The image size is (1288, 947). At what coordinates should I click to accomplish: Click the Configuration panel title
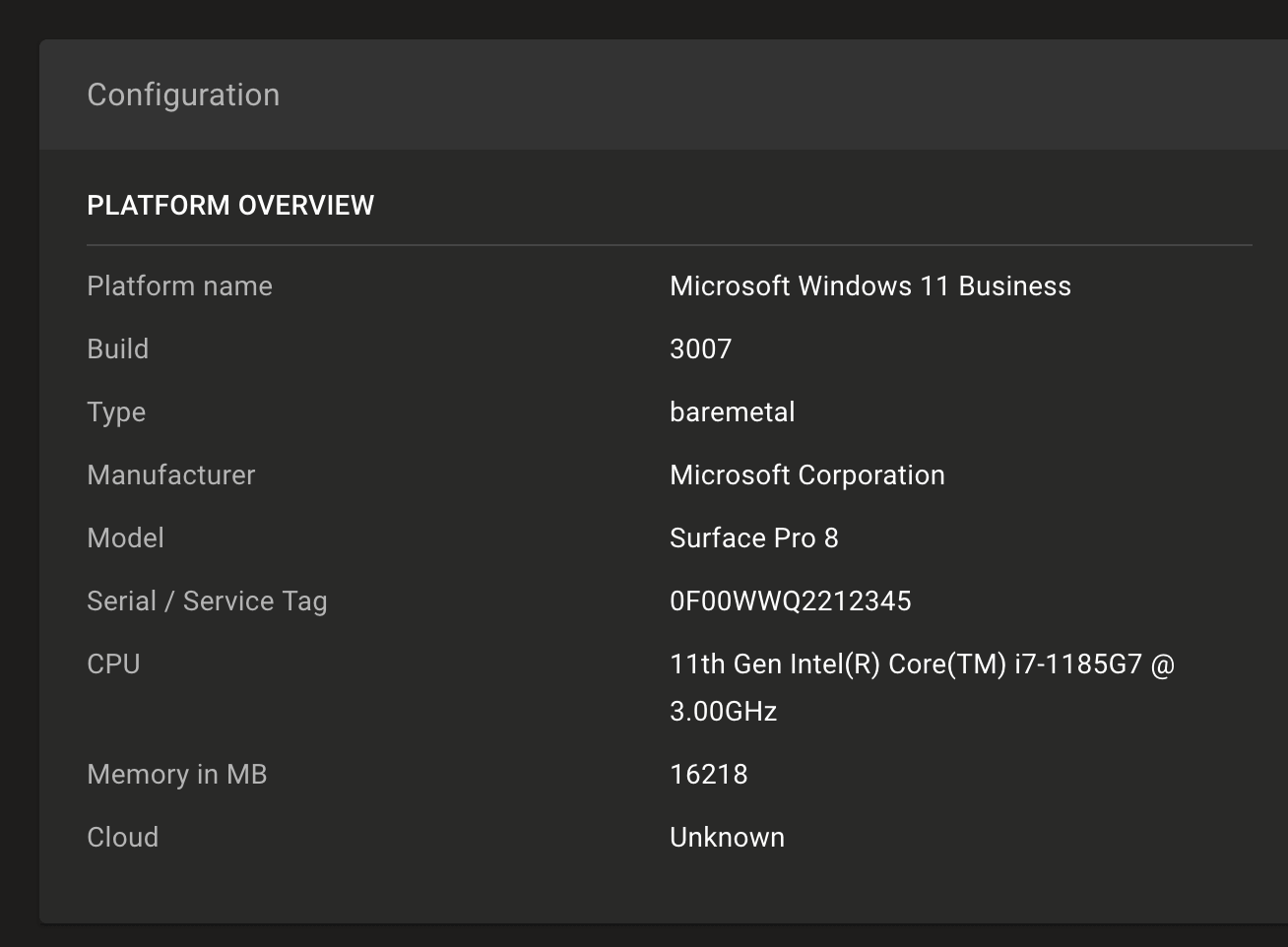(183, 95)
